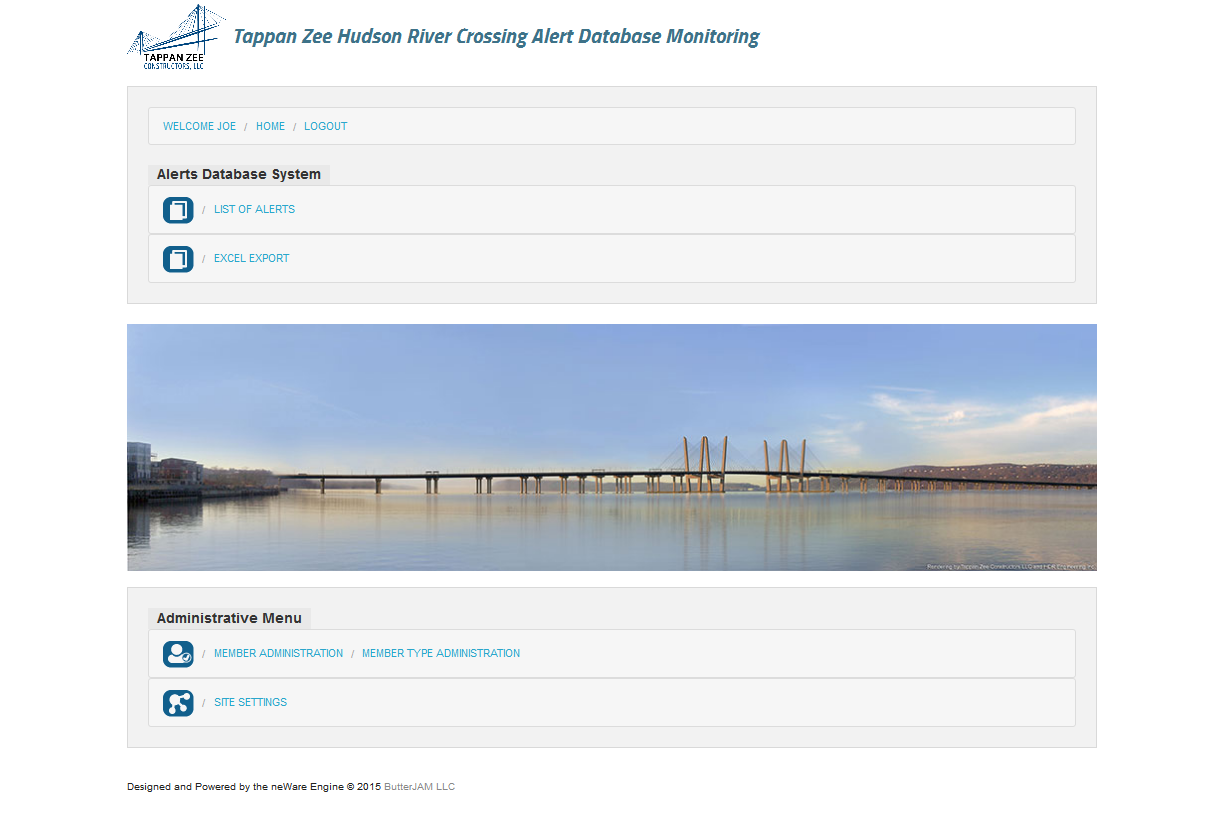Click the nodes icon beside Site Settings
This screenshot has width=1224, height=824.
pos(178,703)
